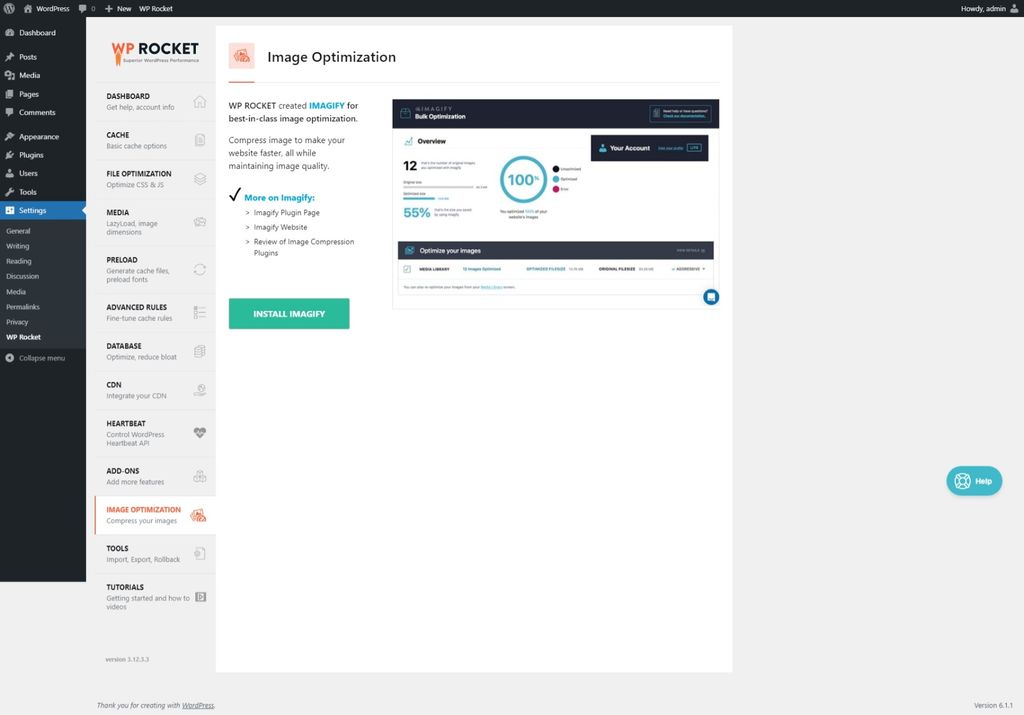Screen dimensions: 1024x715
Task: Open the Tutorials tab
Action: coord(155,596)
